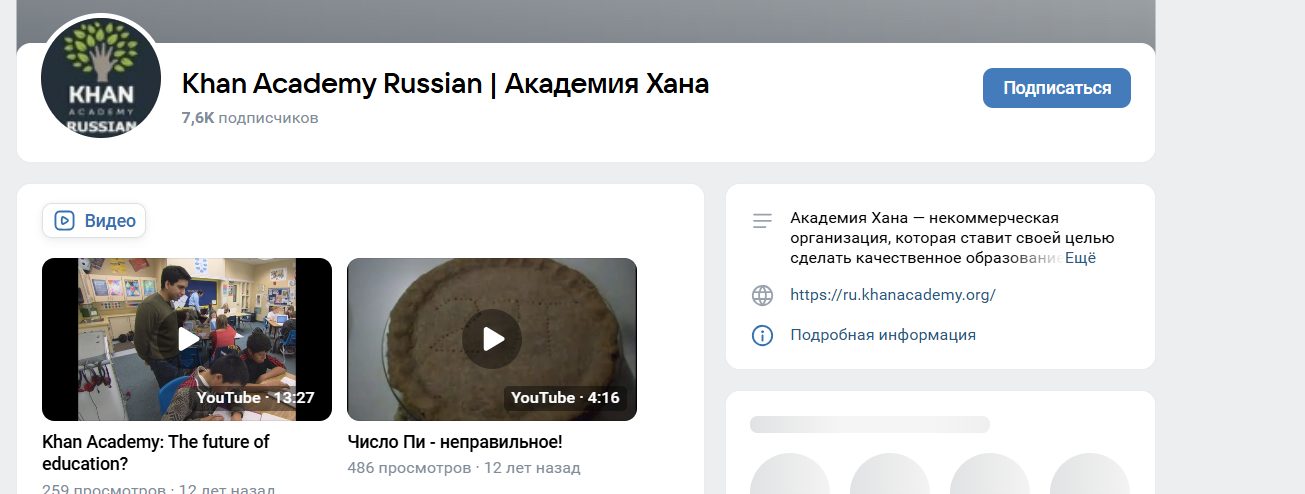Click the 7,6K подписчиков count

(250, 117)
